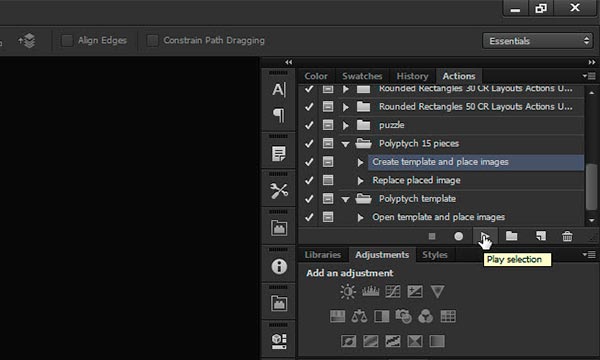Expand Rounded Rectangles 50 CR Layouts set
This screenshot has height=360, width=600.
(x=346, y=107)
